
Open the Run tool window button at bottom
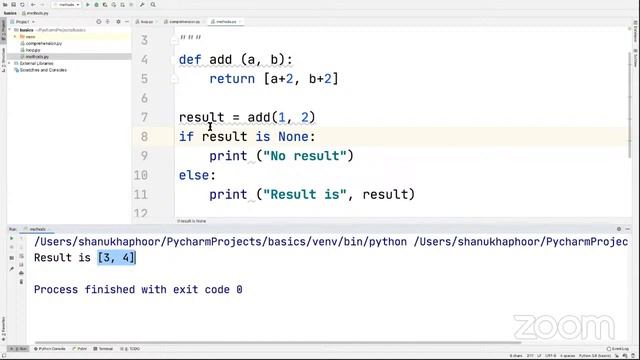point(18,349)
